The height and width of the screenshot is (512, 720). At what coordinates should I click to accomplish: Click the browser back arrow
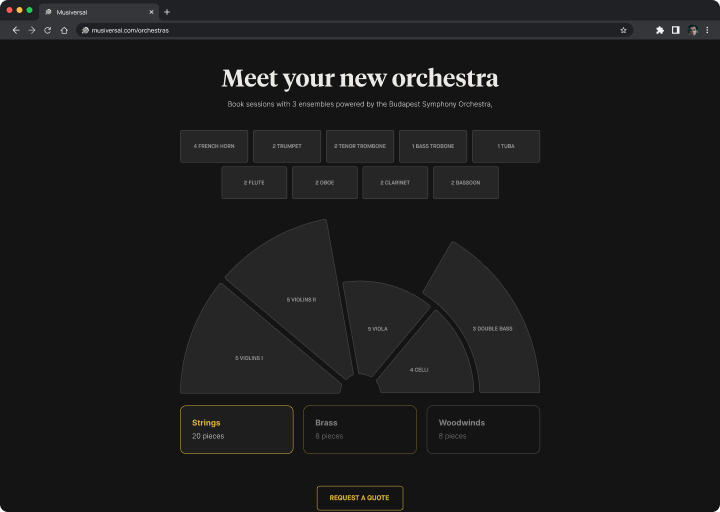point(15,30)
